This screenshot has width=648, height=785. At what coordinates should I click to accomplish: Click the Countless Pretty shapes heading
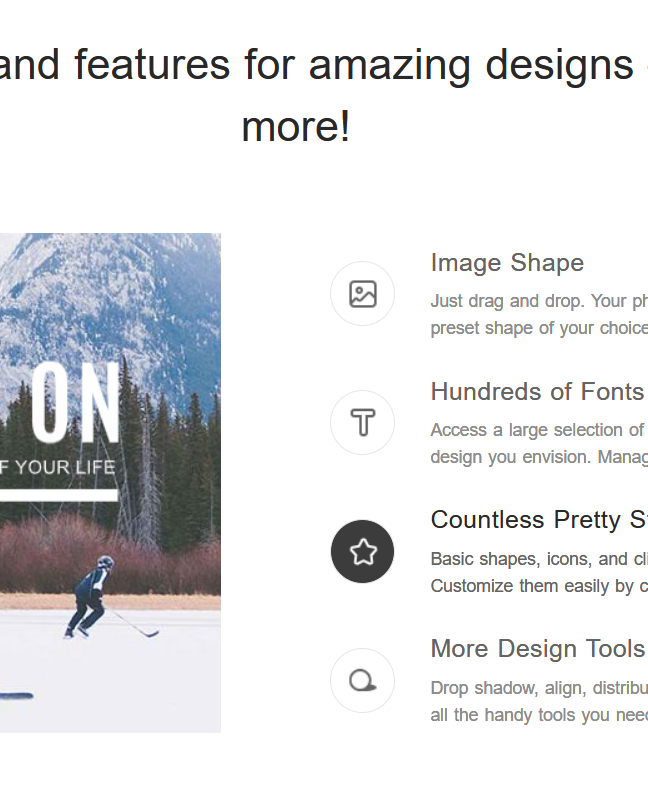pyautogui.click(x=538, y=520)
